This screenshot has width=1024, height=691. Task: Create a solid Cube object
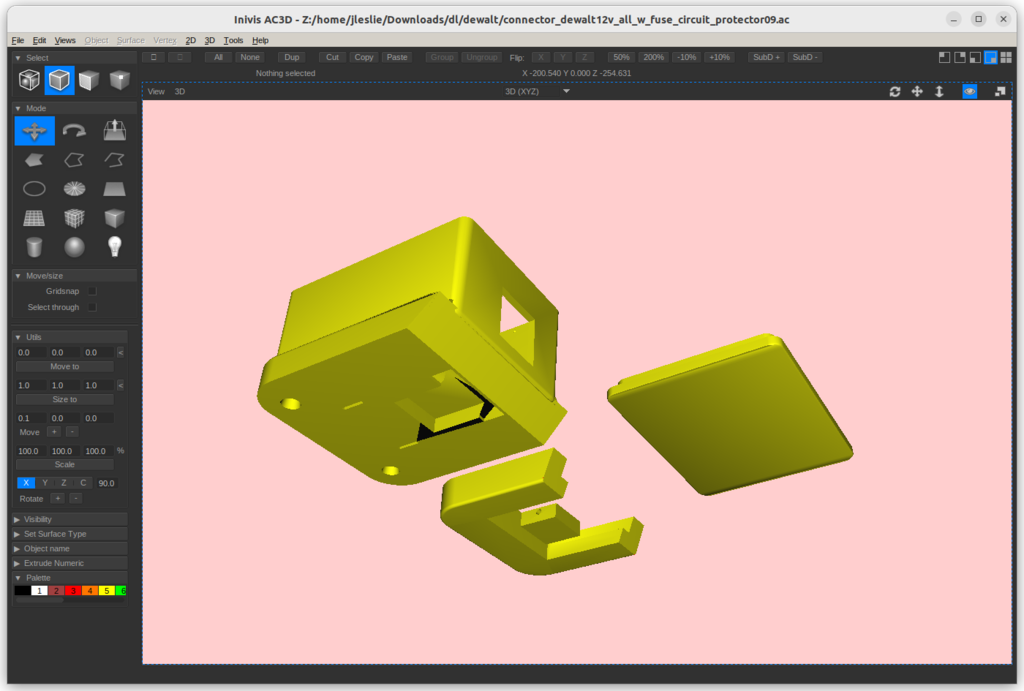coord(114,218)
